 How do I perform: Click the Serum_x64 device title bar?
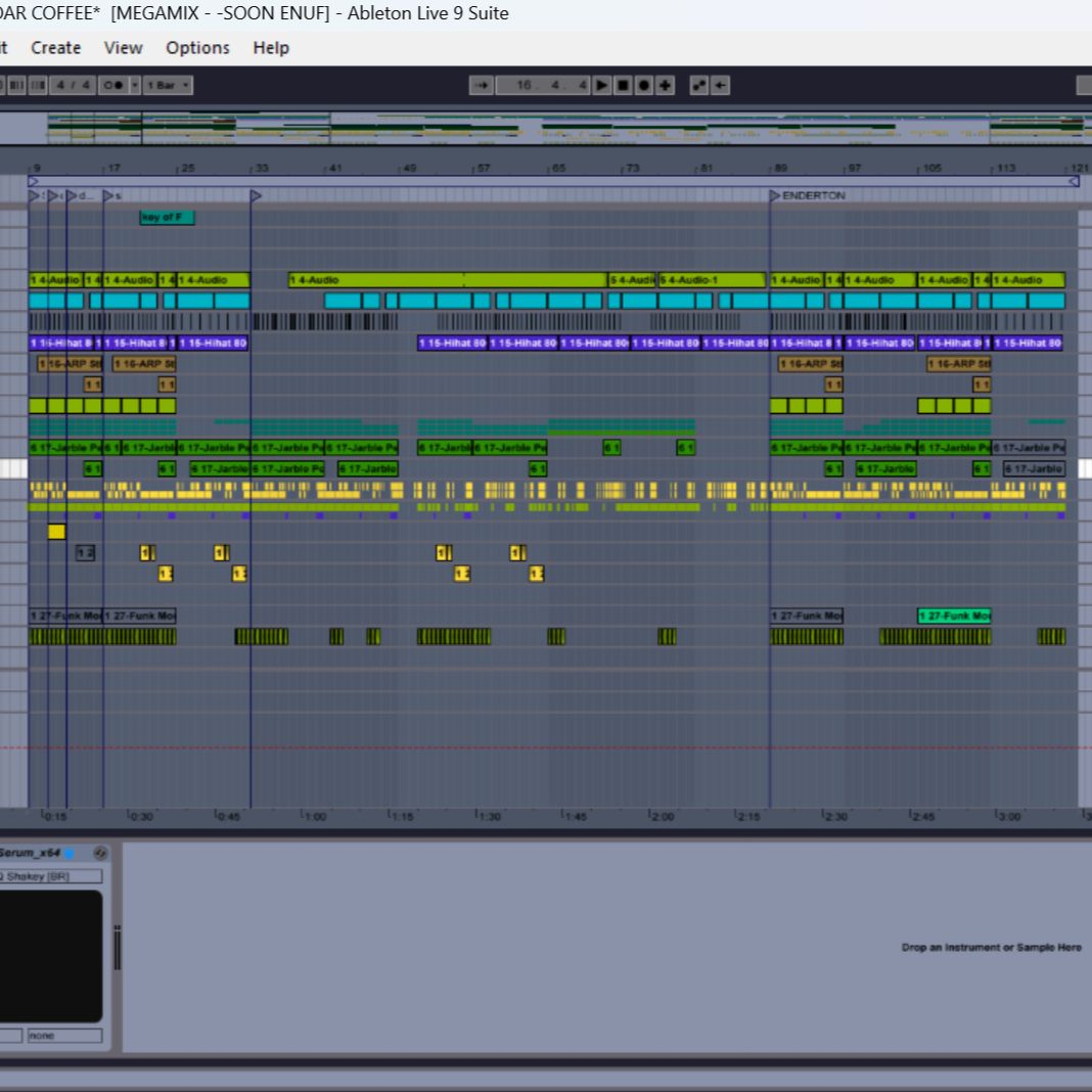tap(55, 853)
